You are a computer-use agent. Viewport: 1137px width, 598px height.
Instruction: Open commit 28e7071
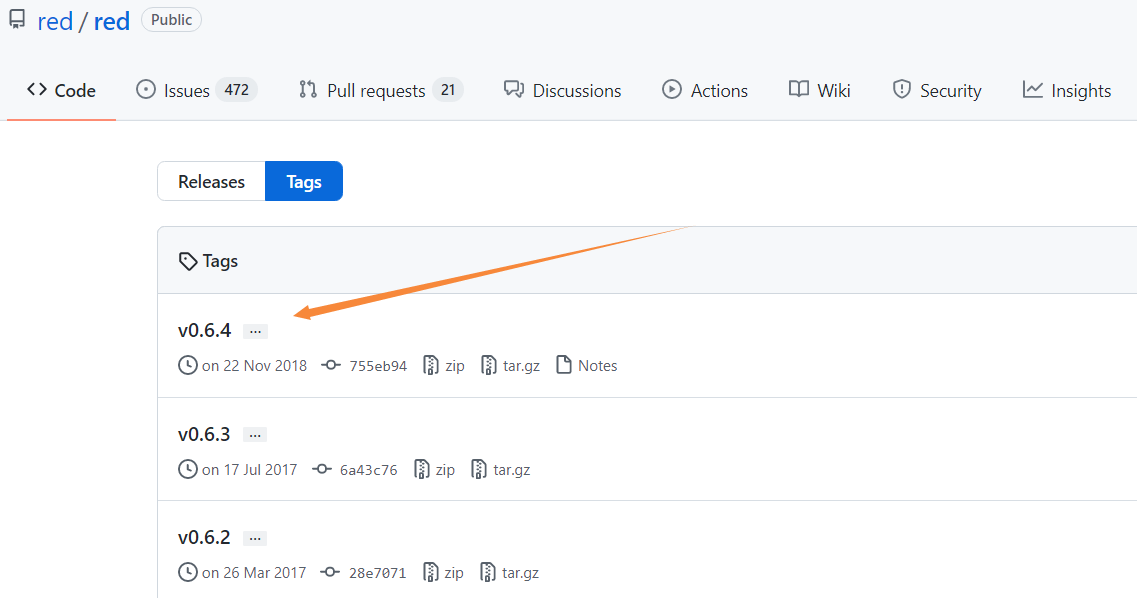click(x=377, y=573)
